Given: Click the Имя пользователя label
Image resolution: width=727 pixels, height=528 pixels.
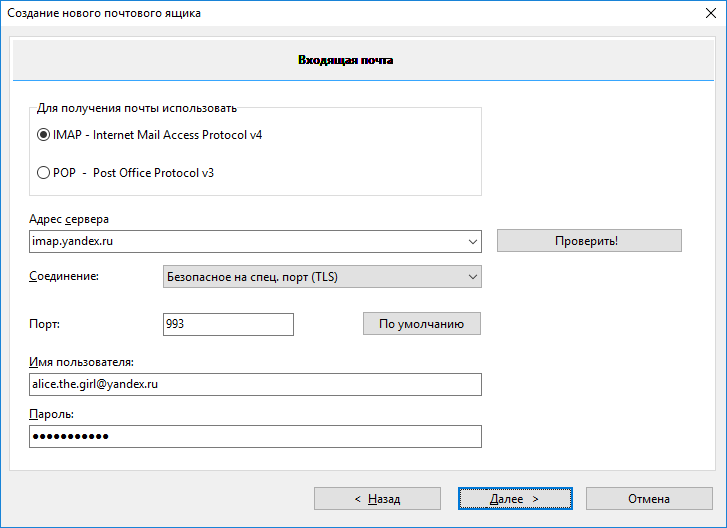Looking at the screenshot, I should (82, 362).
